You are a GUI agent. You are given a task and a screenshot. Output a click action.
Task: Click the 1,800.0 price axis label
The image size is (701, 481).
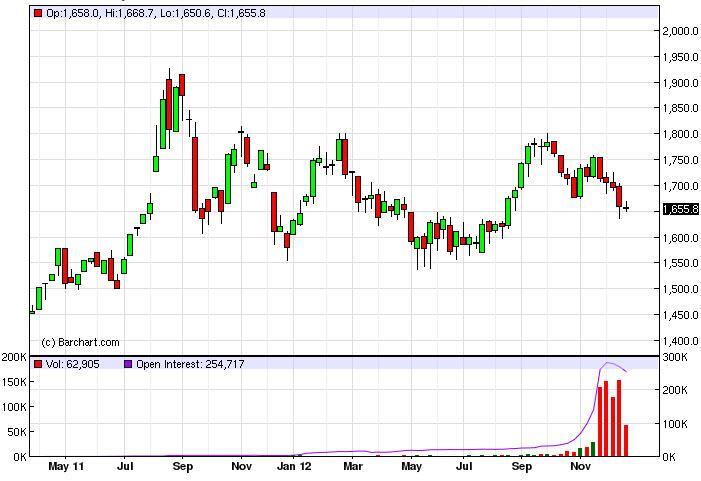(x=680, y=134)
